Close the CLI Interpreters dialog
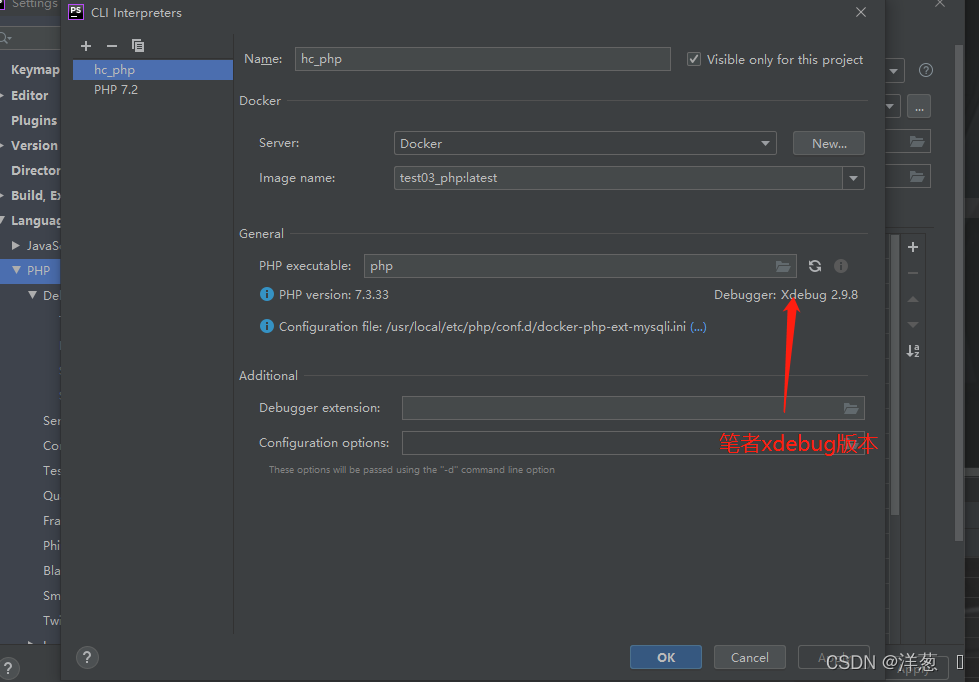The height and width of the screenshot is (682, 979). 861,12
